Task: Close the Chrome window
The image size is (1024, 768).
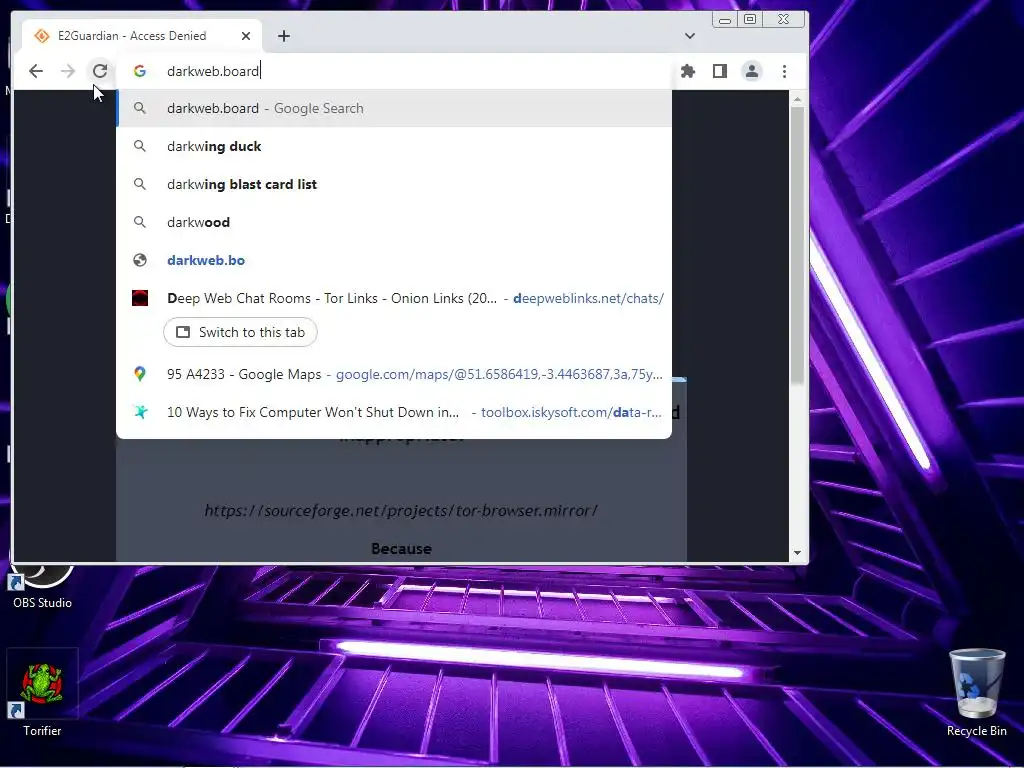Action: (x=784, y=20)
